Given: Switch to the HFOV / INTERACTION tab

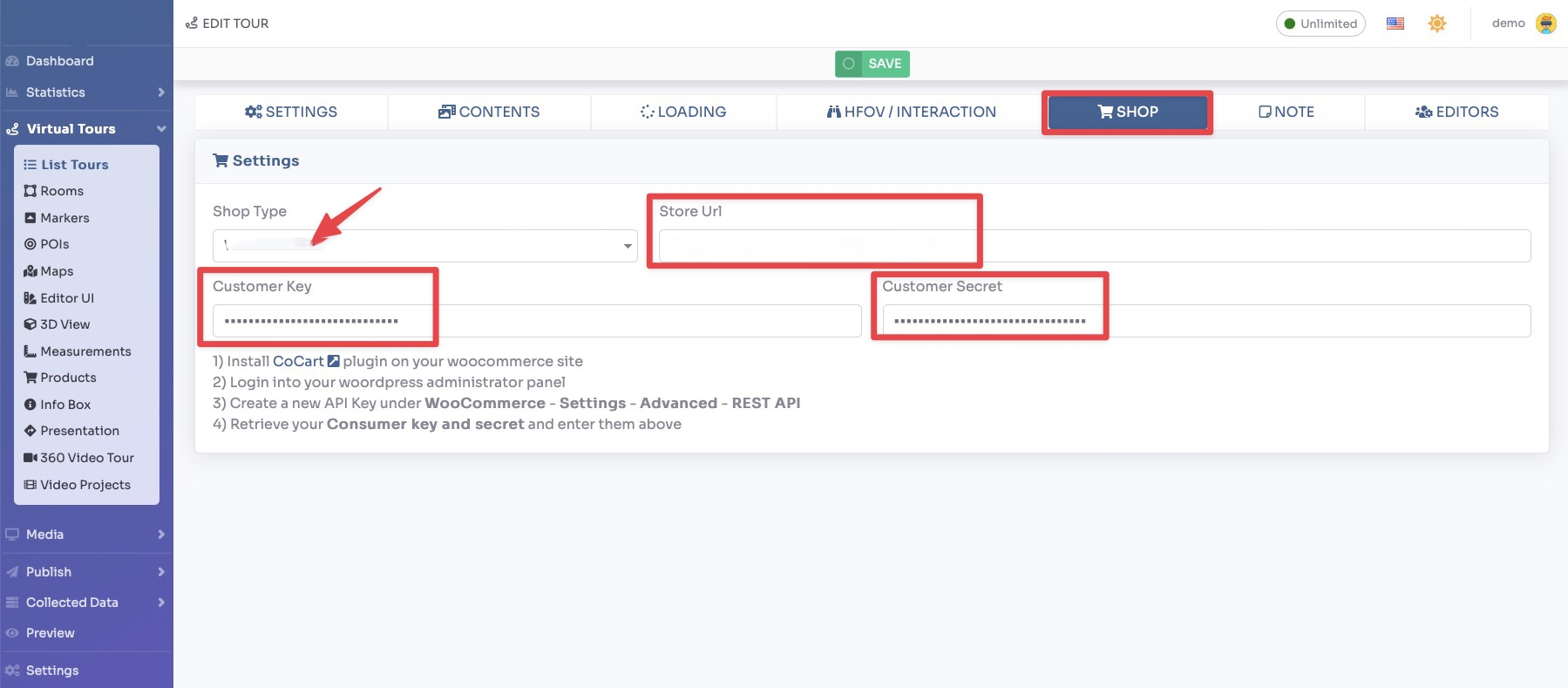Looking at the screenshot, I should click(x=911, y=112).
